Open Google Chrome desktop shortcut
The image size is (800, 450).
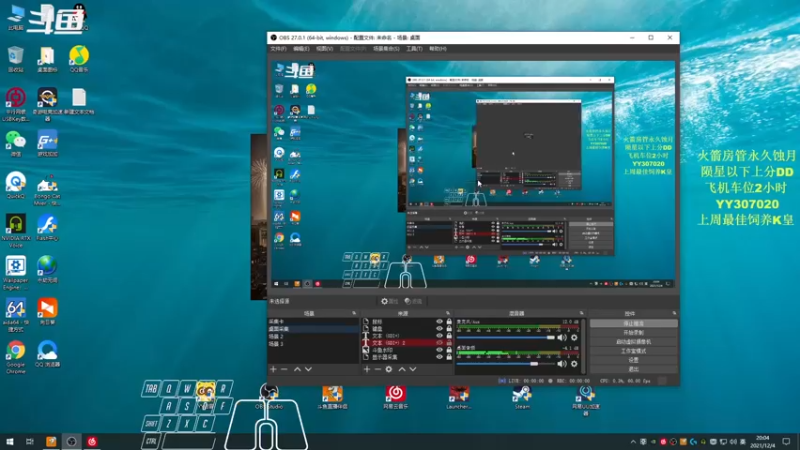16,357
